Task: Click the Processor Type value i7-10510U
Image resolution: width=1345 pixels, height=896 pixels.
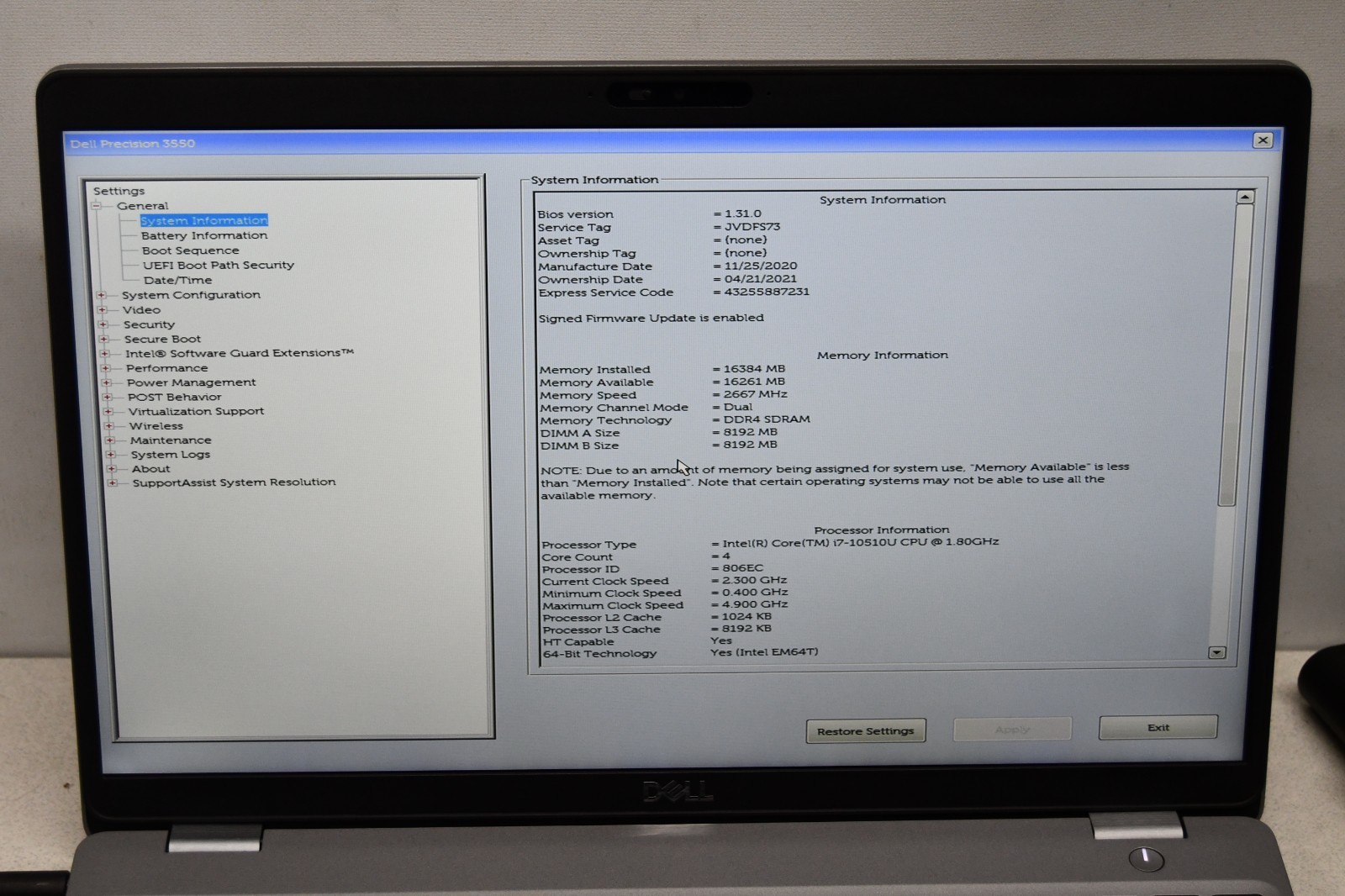Action: 861,542
